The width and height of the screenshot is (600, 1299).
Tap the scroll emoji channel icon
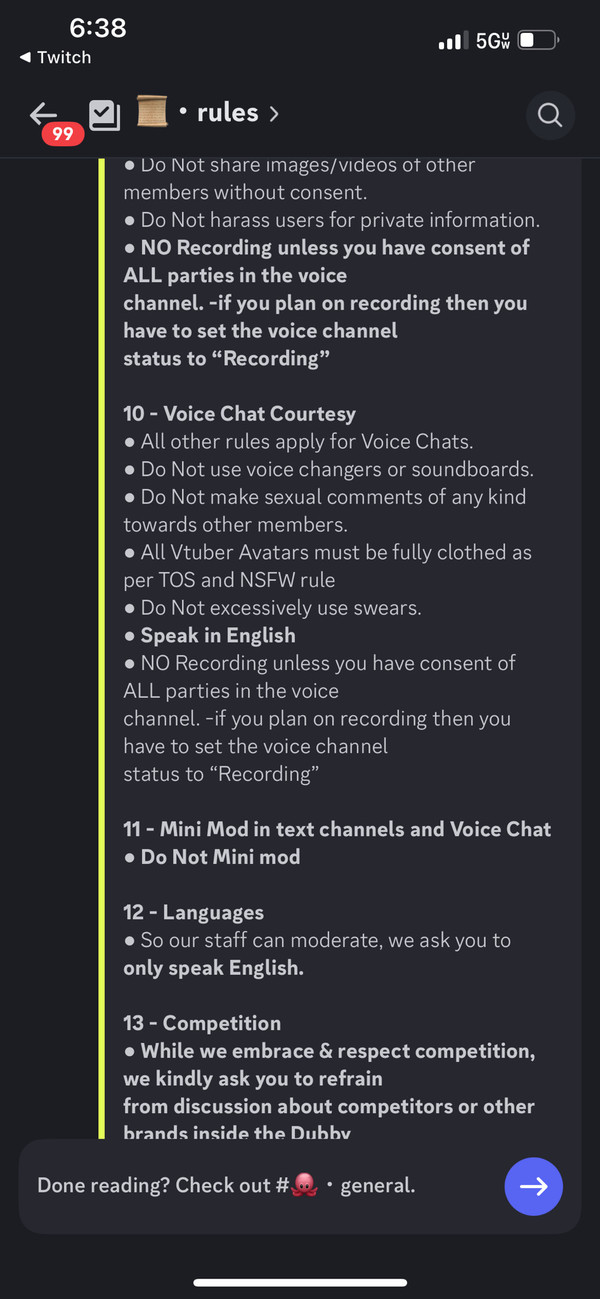point(152,113)
